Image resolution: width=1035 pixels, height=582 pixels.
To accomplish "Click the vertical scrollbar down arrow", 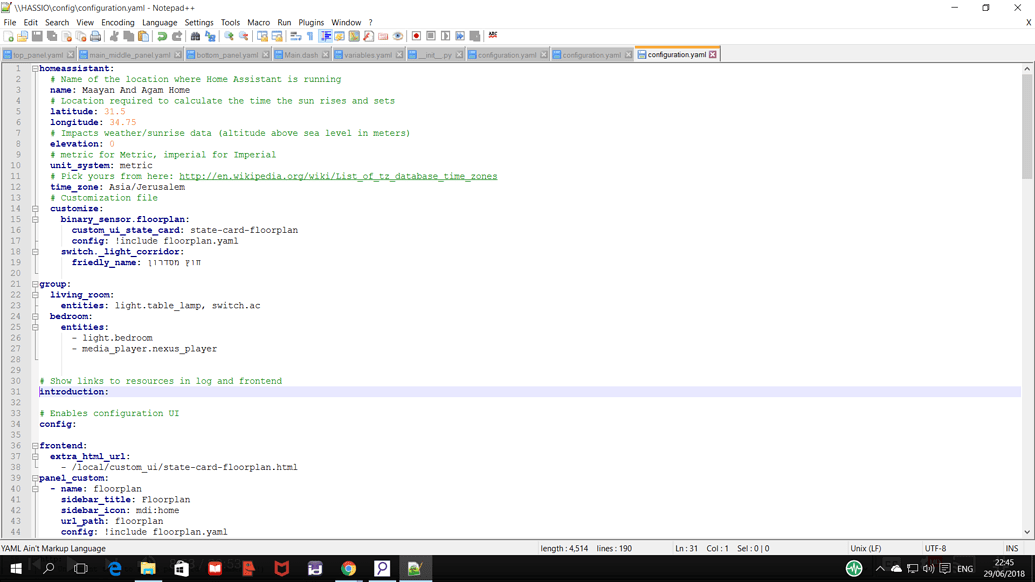I will coord(1027,532).
